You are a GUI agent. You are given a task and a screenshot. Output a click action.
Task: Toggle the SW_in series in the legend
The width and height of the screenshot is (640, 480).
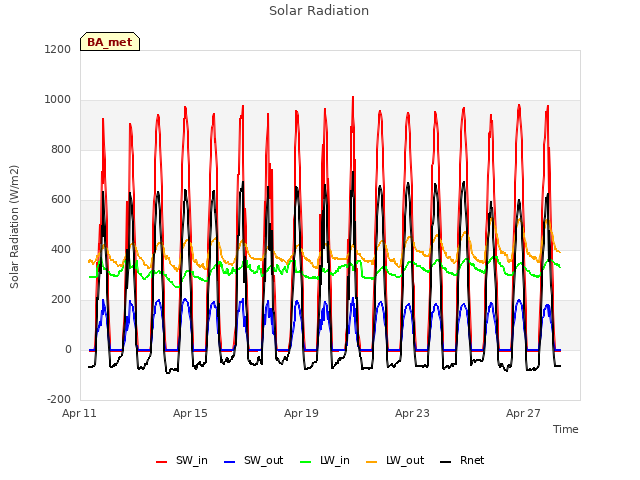[x=182, y=461]
